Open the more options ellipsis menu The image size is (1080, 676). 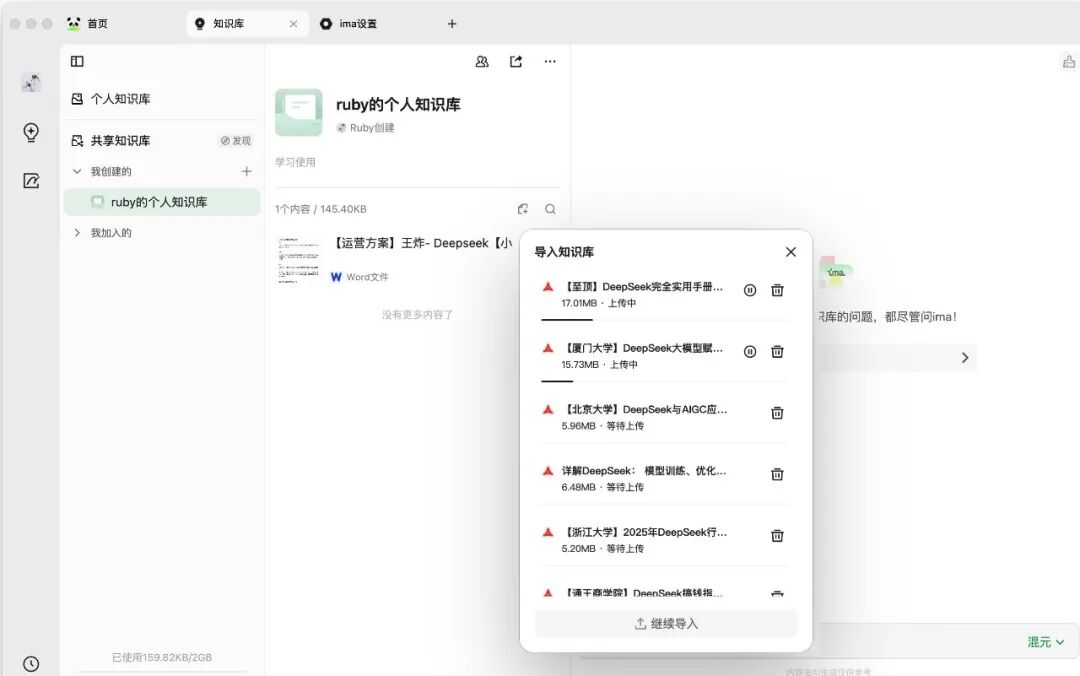point(550,61)
